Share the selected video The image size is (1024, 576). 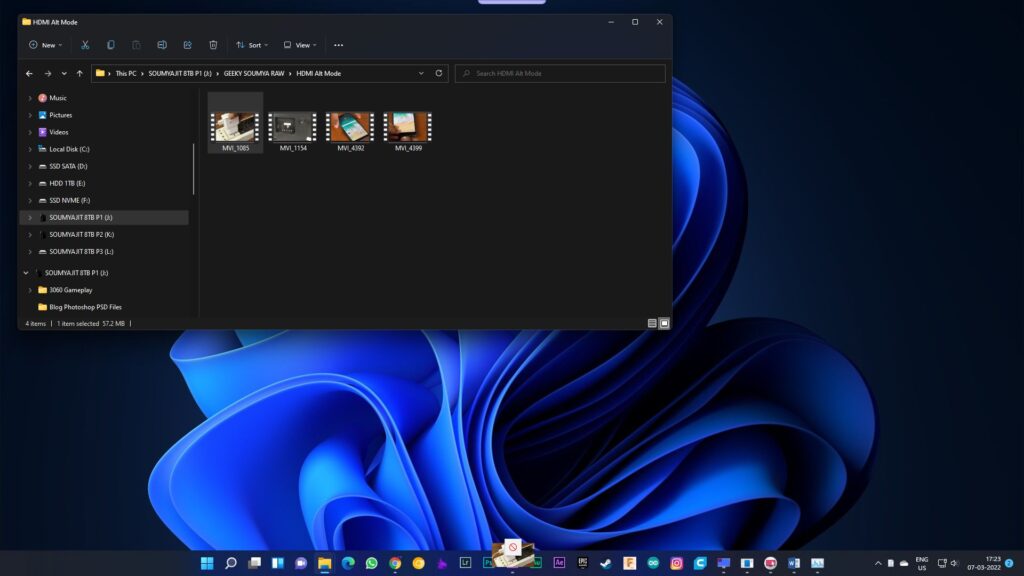point(187,45)
